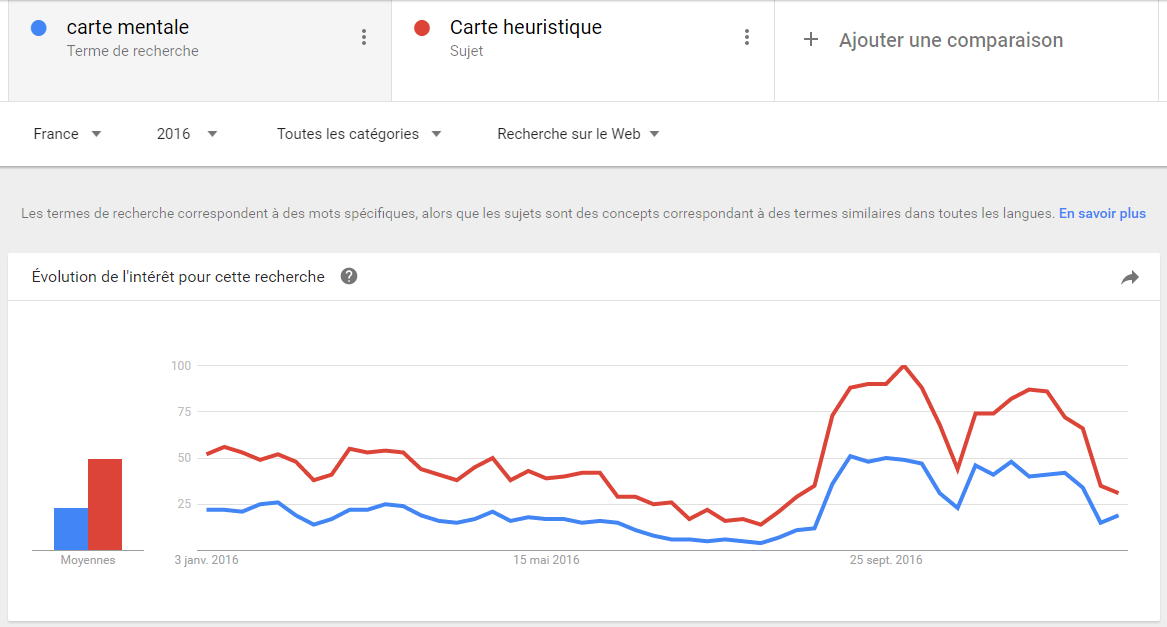This screenshot has height=627, width=1167.
Task: Open the carte mentale three-dot menu
Action: click(x=364, y=38)
